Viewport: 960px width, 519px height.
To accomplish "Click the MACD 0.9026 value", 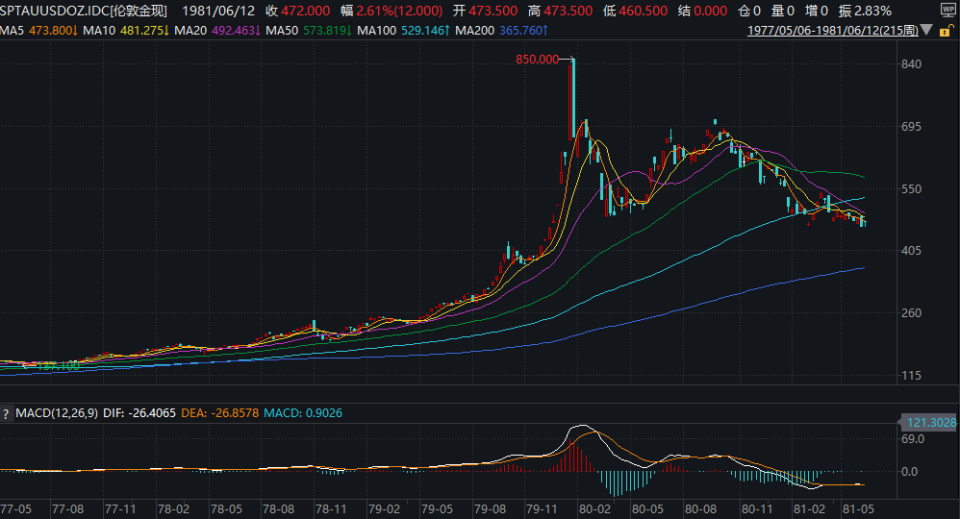I will [x=302, y=413].
